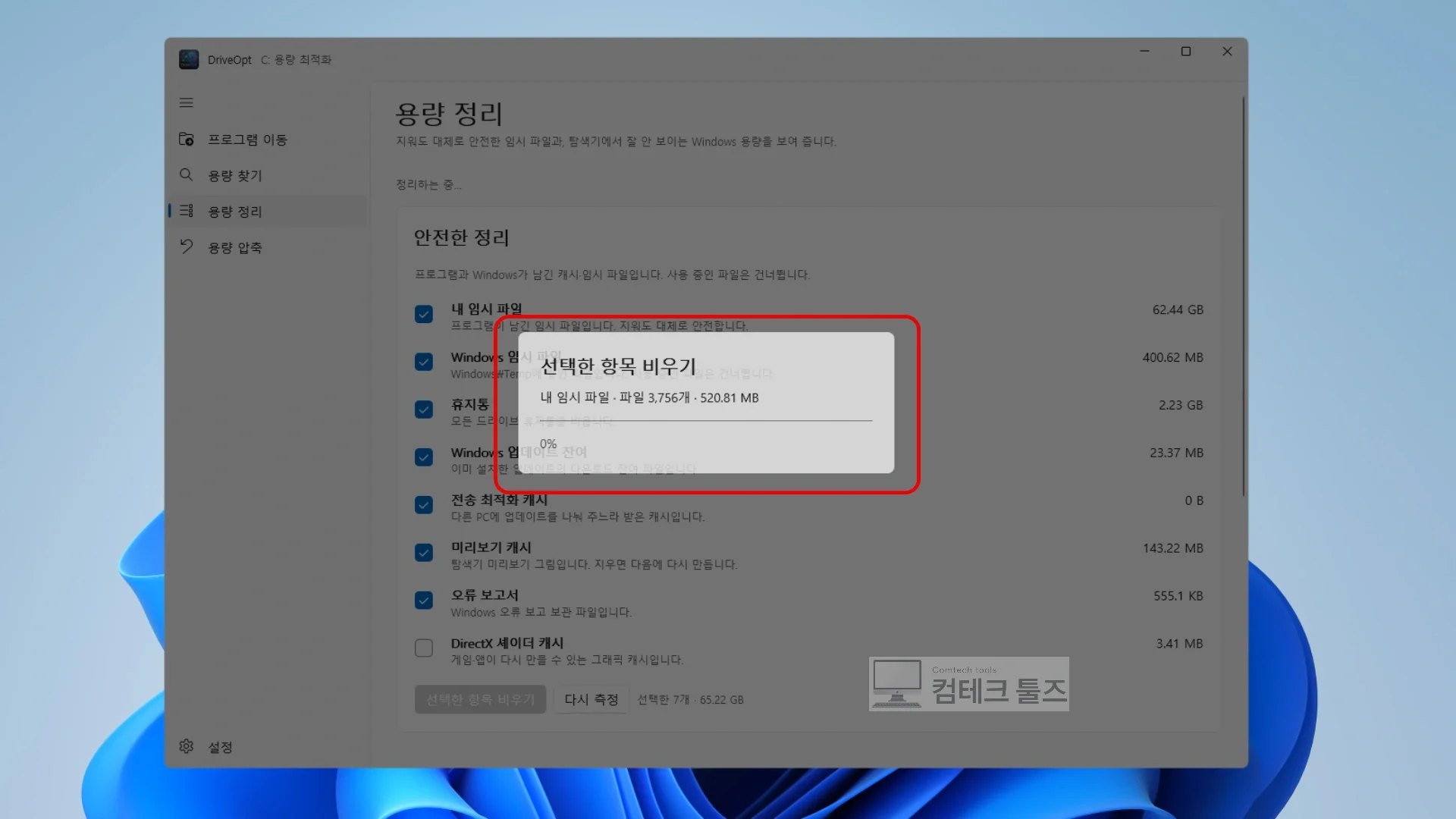The height and width of the screenshot is (819, 1456).
Task: Open 설정 at sidebar bottom
Action: point(268,747)
